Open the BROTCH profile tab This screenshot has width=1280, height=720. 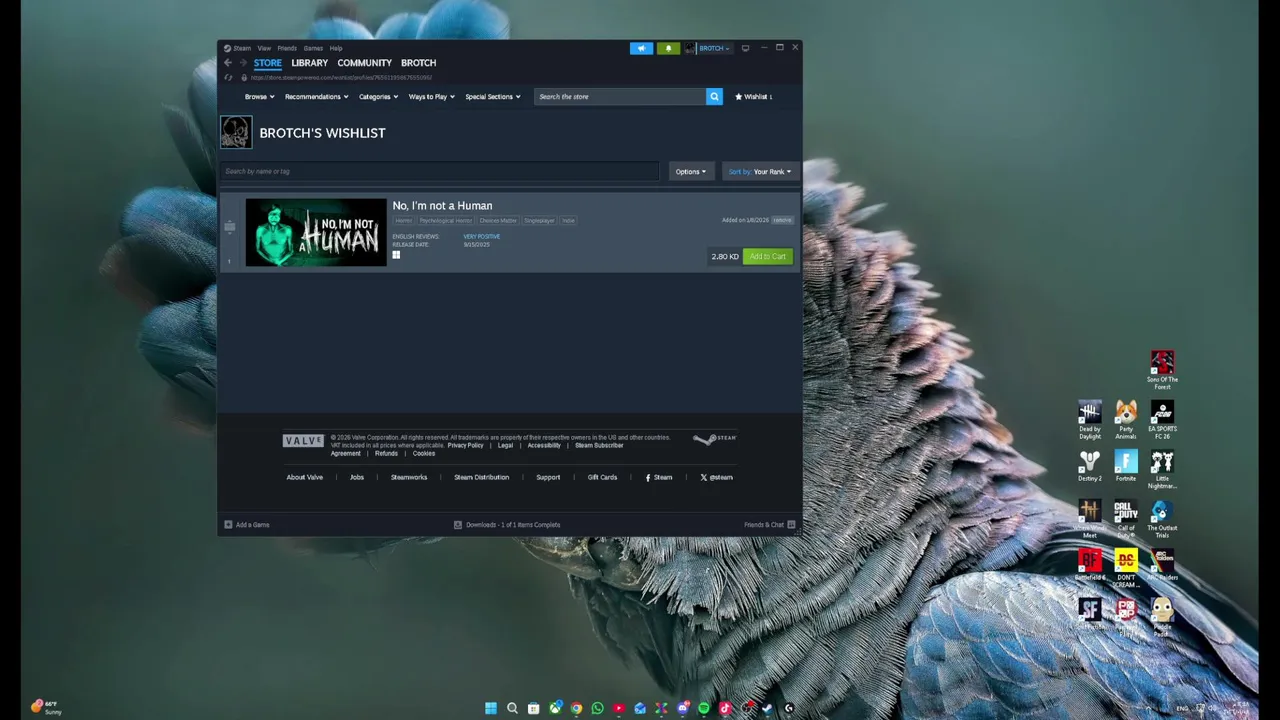pos(418,63)
